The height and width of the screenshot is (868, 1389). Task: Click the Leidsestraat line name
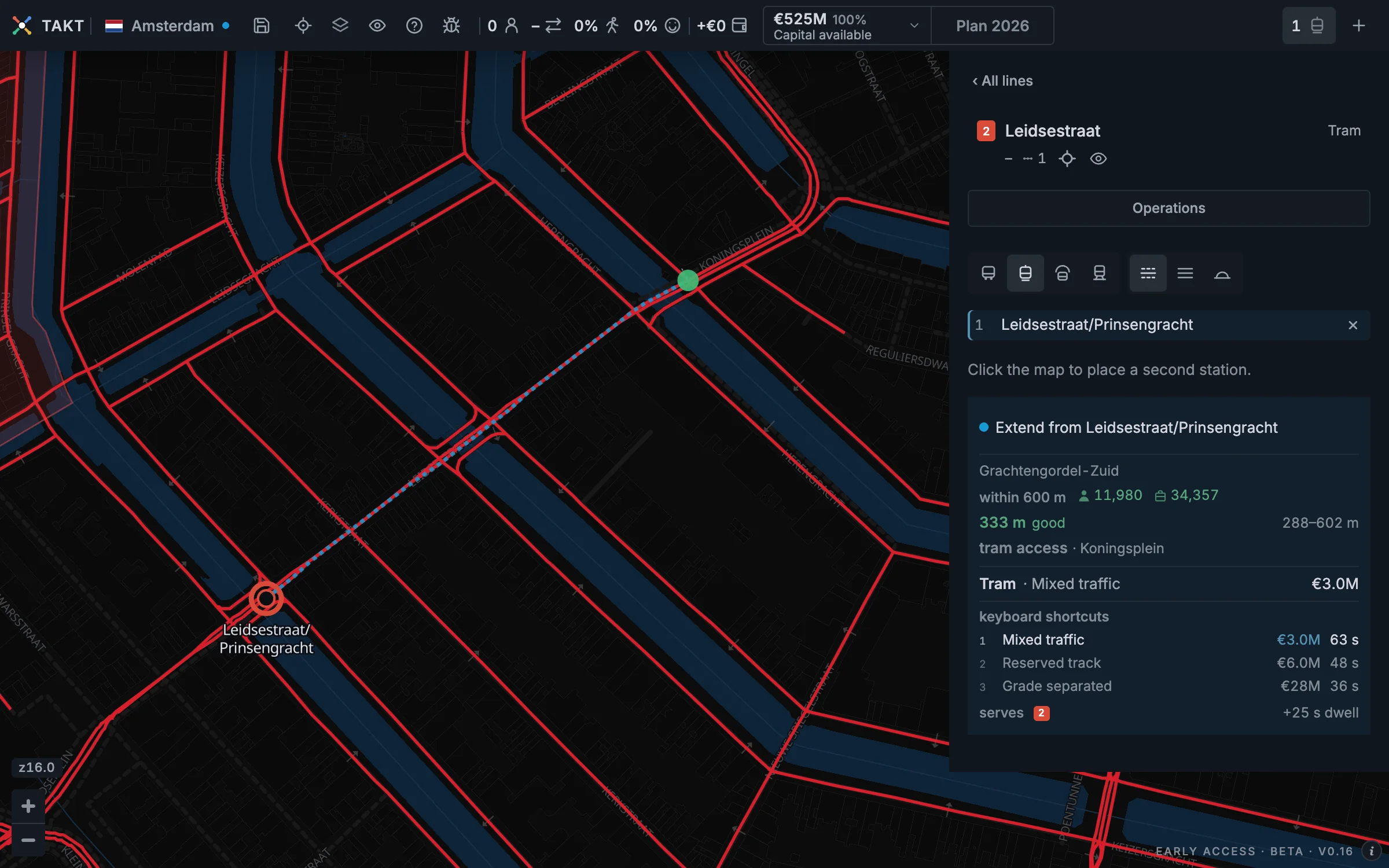click(x=1052, y=131)
